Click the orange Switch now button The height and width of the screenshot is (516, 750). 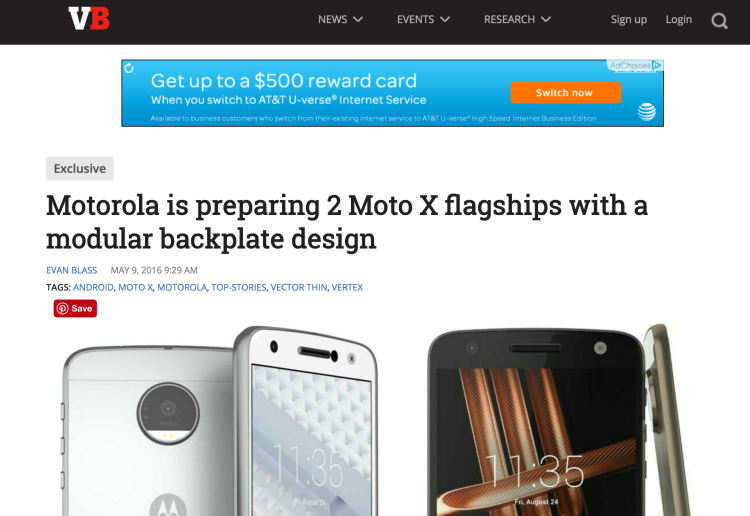[565, 93]
